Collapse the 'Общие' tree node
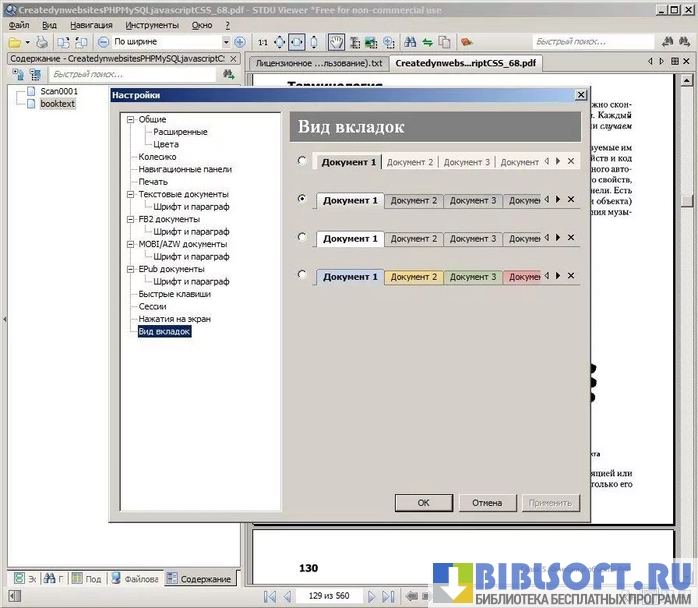The width and height of the screenshot is (698, 608). tap(129, 119)
